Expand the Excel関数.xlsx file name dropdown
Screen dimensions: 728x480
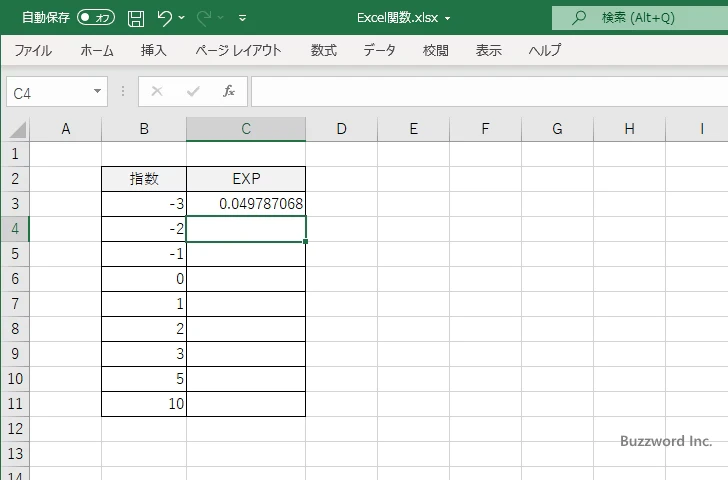pos(447,18)
